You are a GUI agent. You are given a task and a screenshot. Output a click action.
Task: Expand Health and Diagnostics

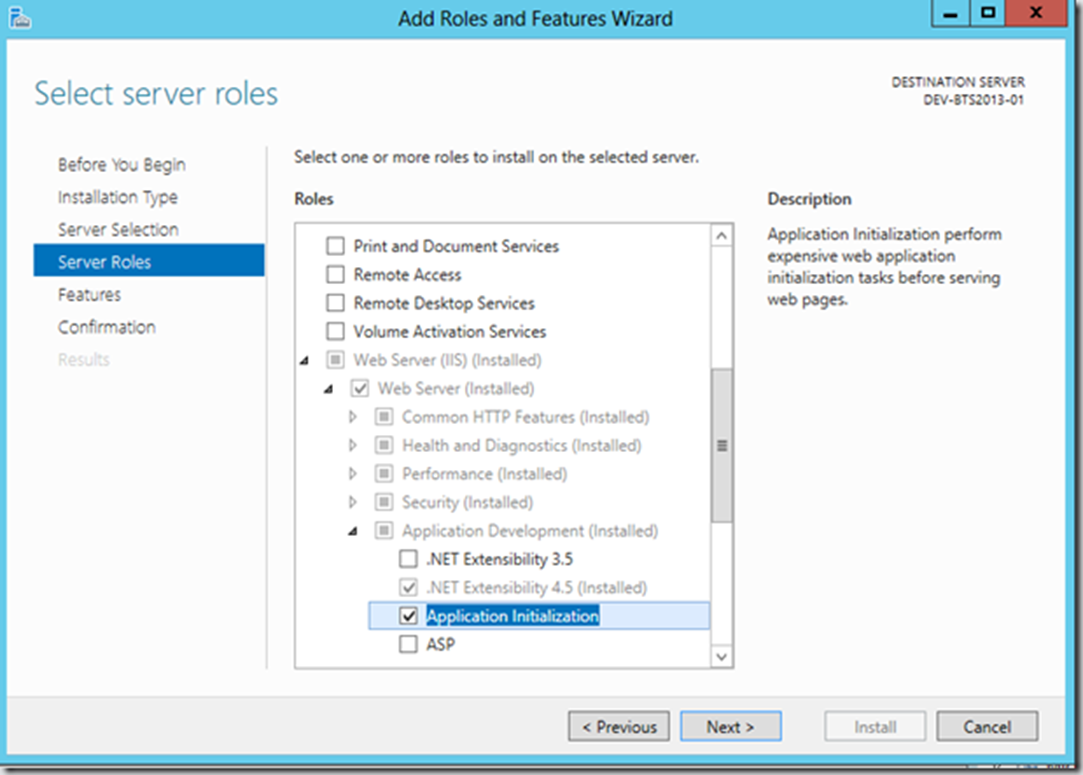pos(352,445)
